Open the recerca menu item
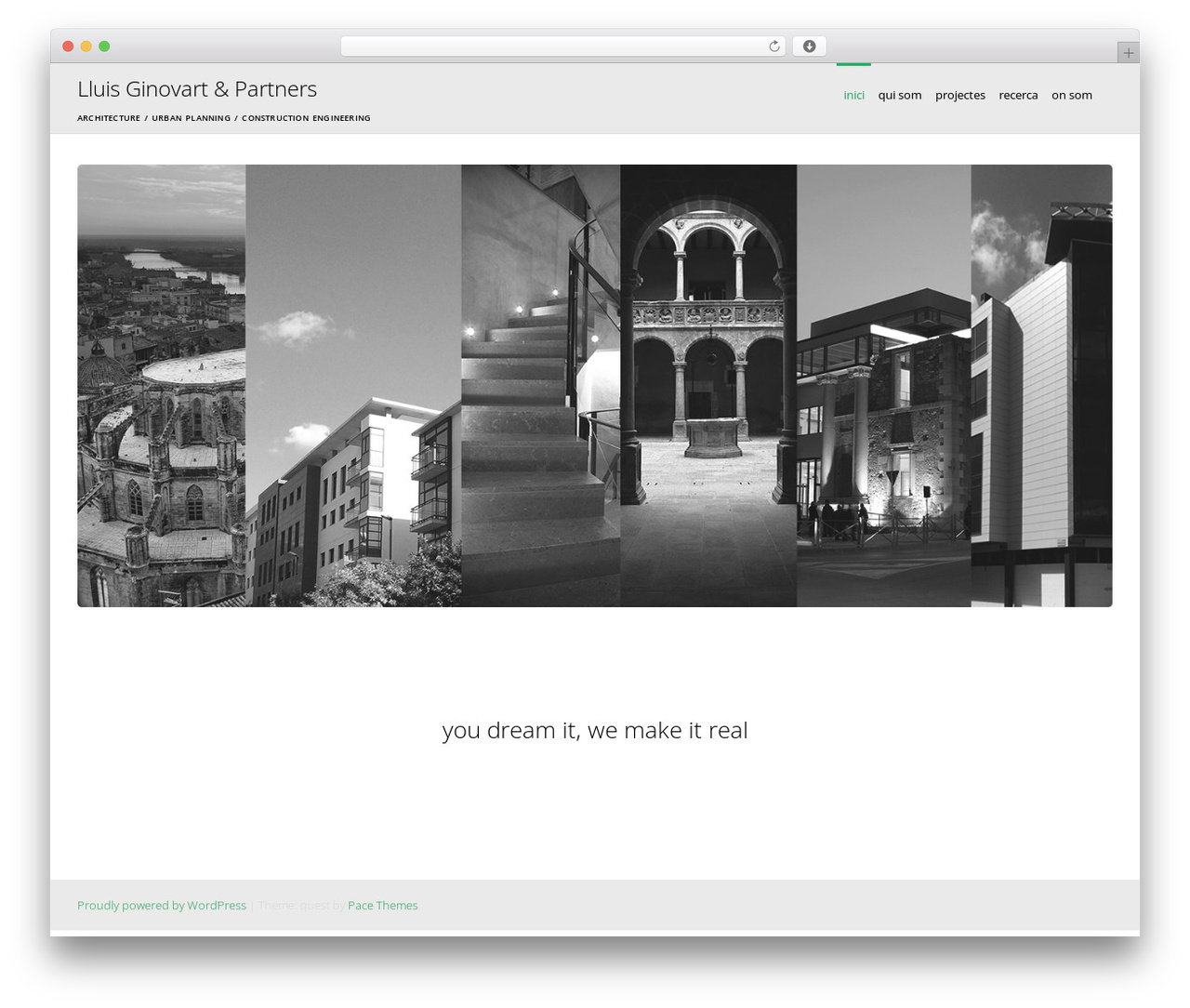The height and width of the screenshot is (1008, 1190). pyautogui.click(x=1018, y=95)
